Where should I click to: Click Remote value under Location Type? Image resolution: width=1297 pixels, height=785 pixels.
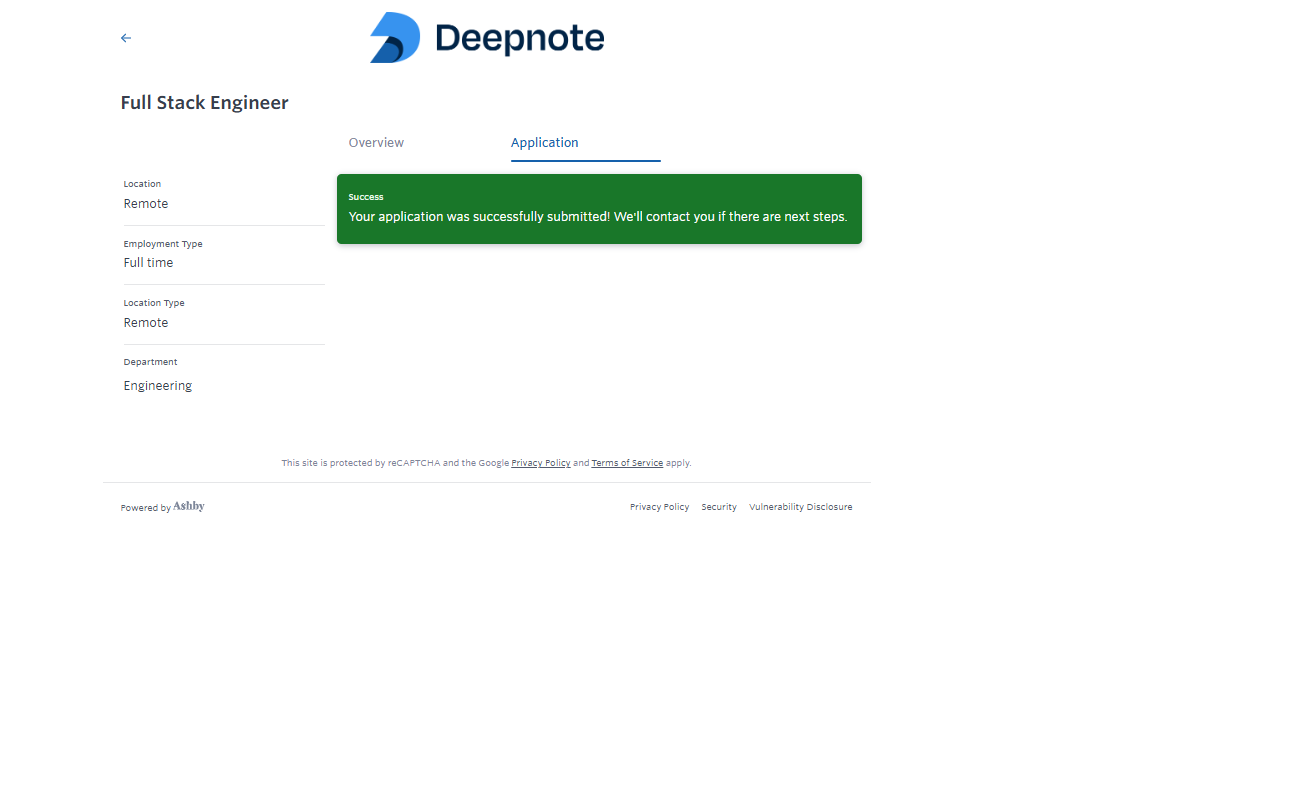146,323
